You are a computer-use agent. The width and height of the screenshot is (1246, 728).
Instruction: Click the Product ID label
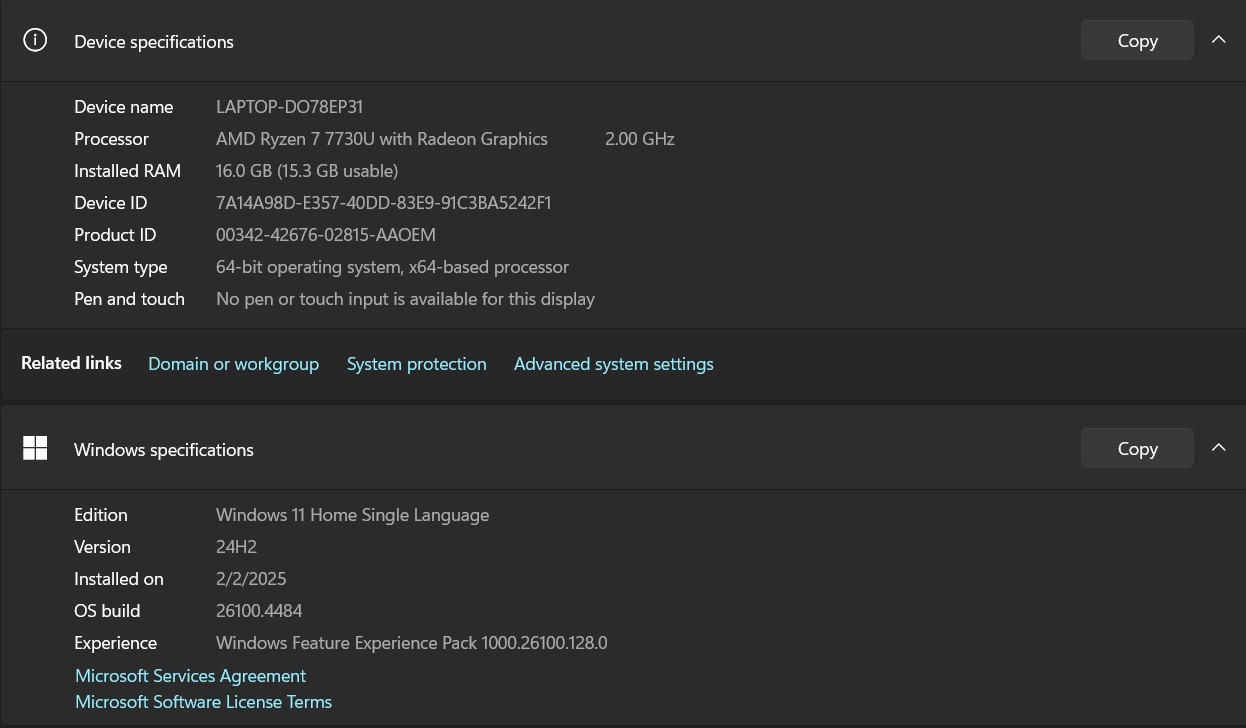coord(115,235)
